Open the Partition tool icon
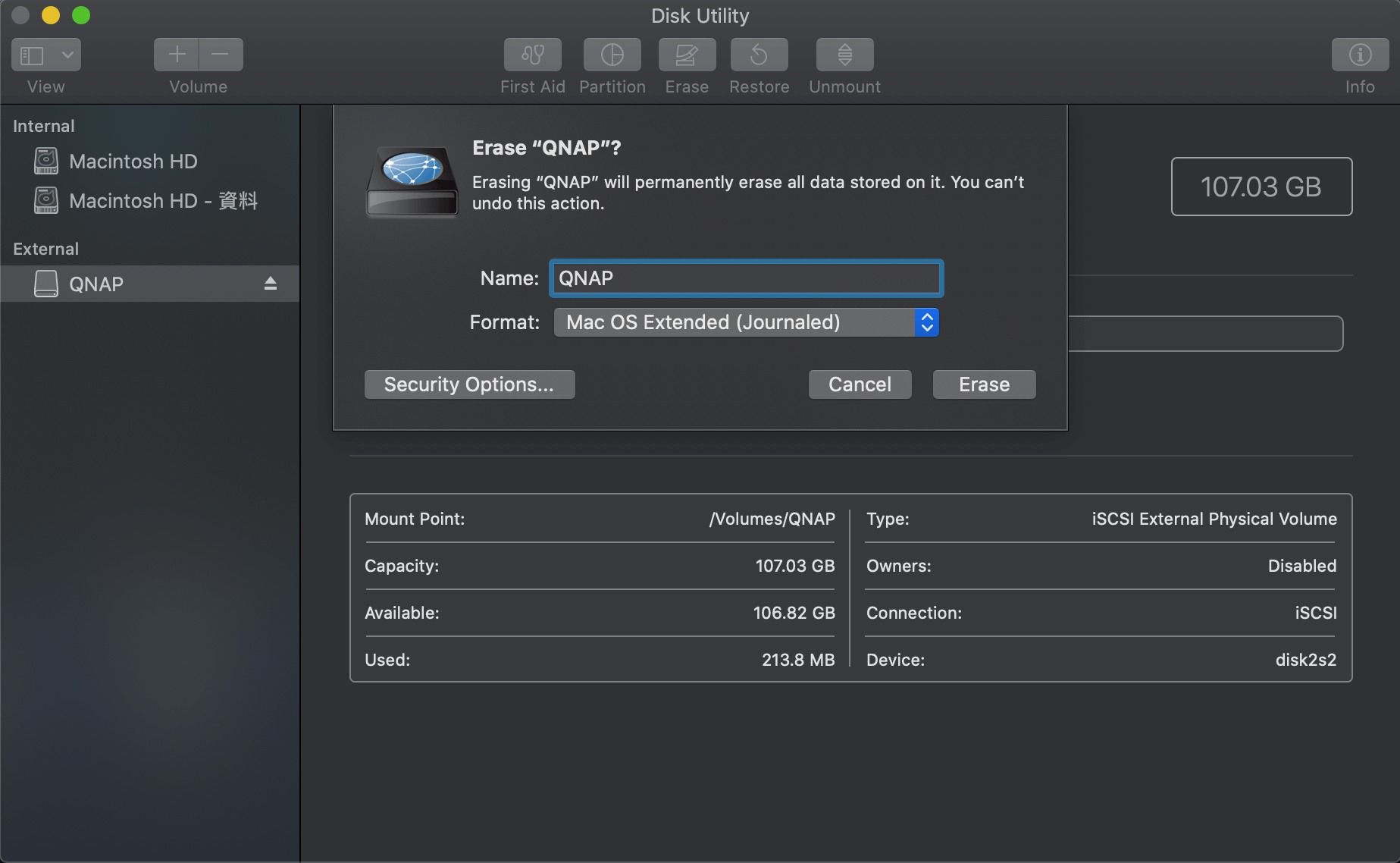 click(x=612, y=55)
